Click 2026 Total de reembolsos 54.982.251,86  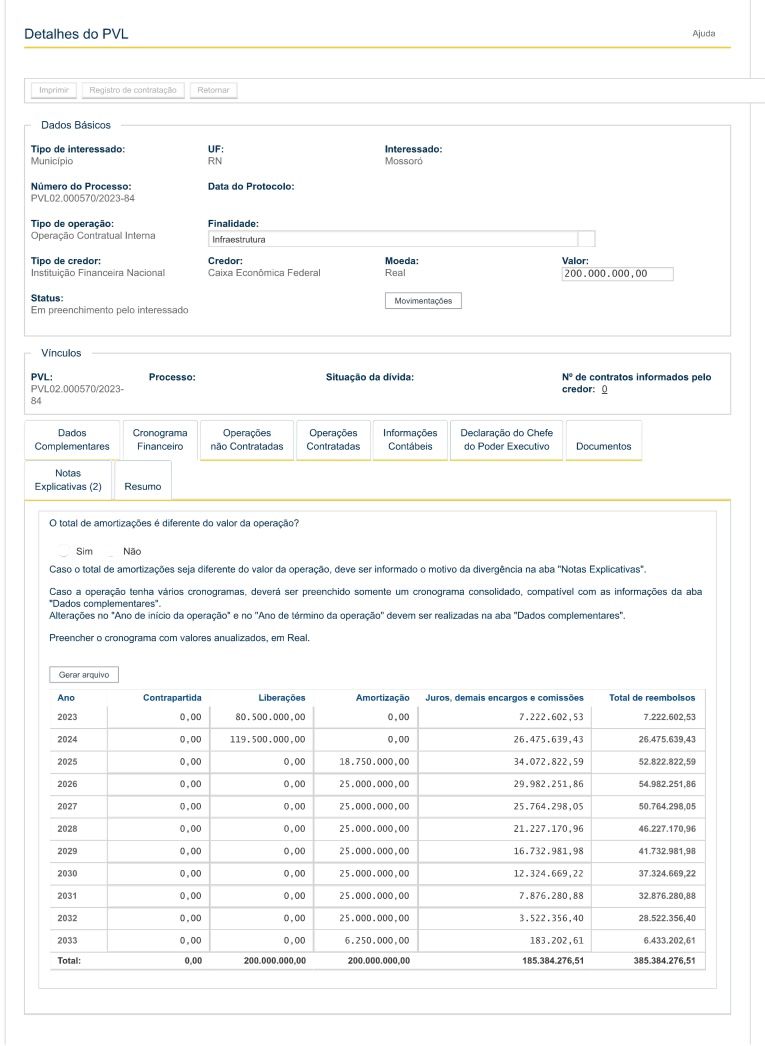(667, 784)
